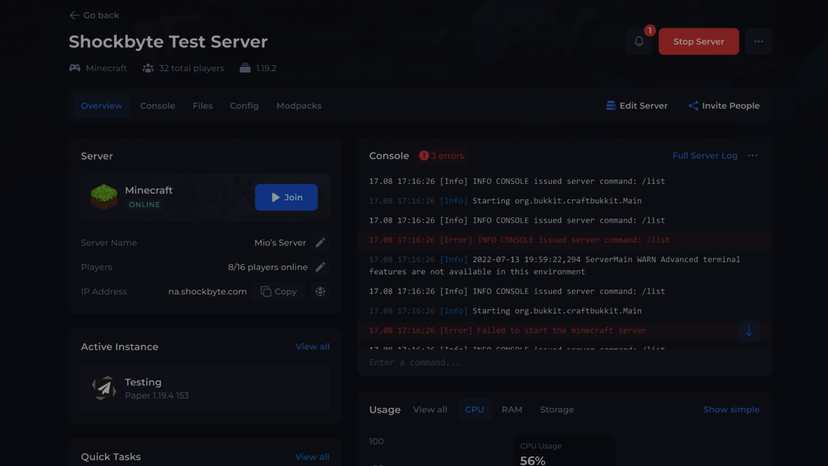View all Quick Tasks
Screen dimensions: 828x466
312,456
